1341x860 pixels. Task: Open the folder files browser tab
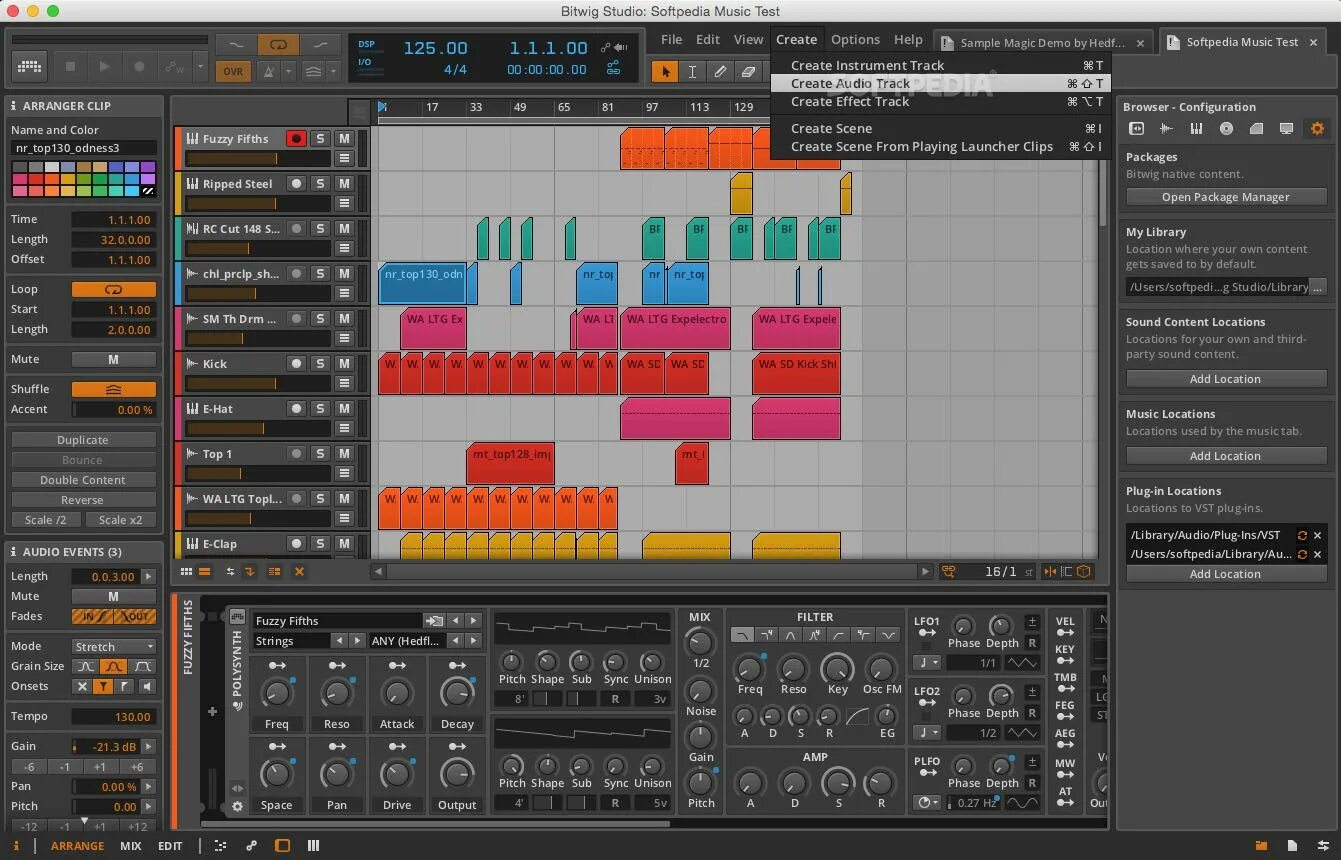coord(1256,128)
